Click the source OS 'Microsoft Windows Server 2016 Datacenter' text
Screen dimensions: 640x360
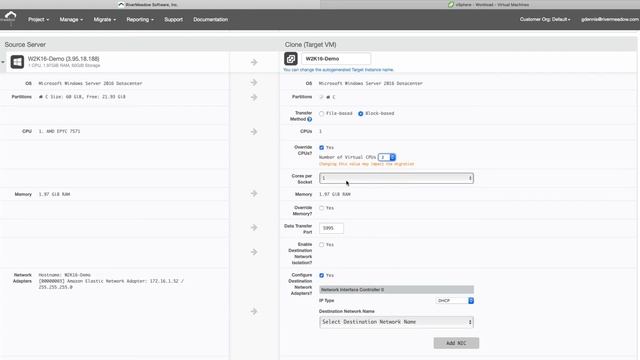(x=90, y=83)
